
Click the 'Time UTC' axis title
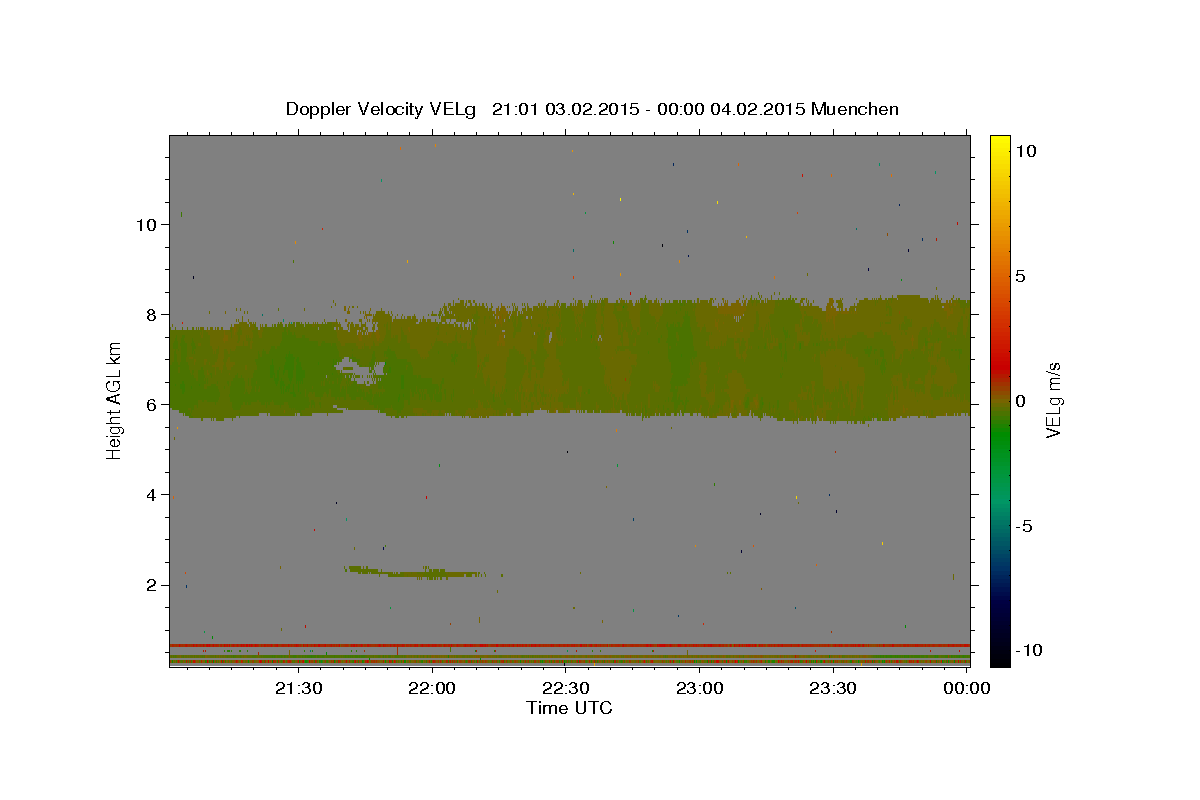tap(569, 708)
